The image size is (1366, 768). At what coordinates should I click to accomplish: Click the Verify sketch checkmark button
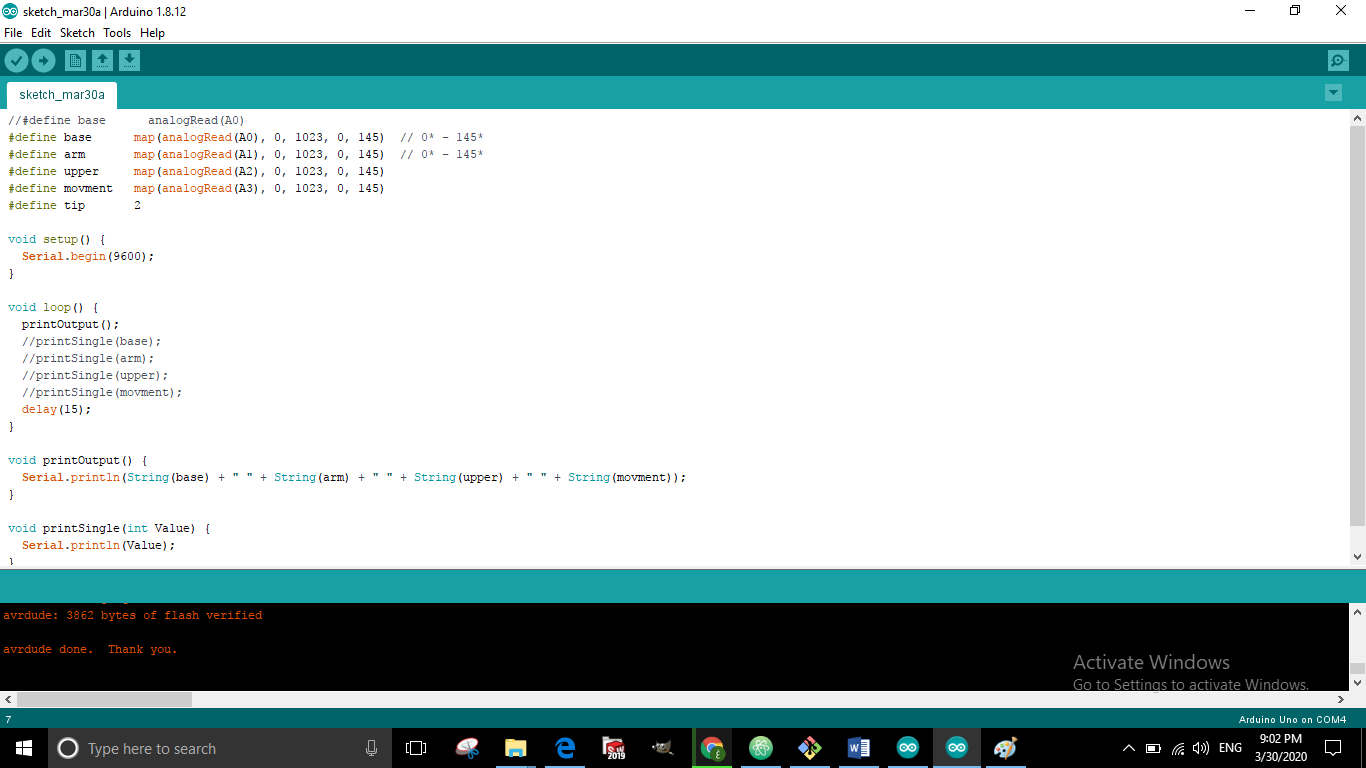[x=16, y=61]
